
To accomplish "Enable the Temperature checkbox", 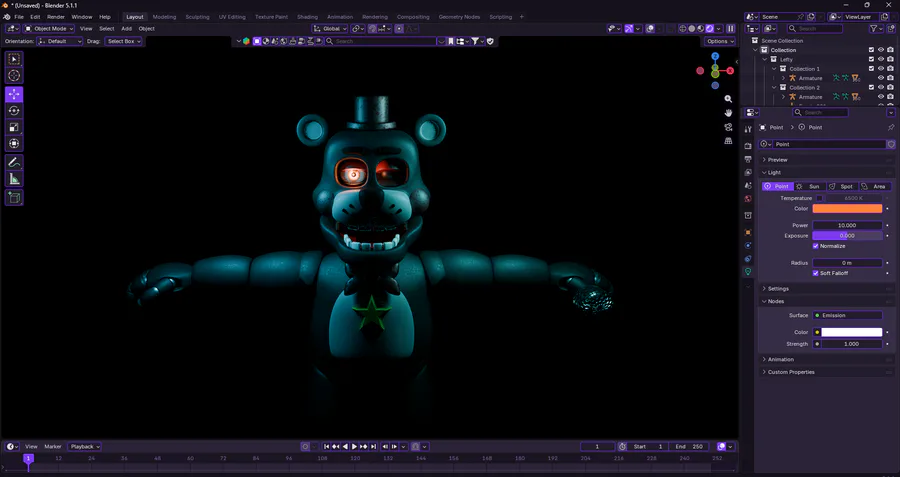I will coord(820,199).
